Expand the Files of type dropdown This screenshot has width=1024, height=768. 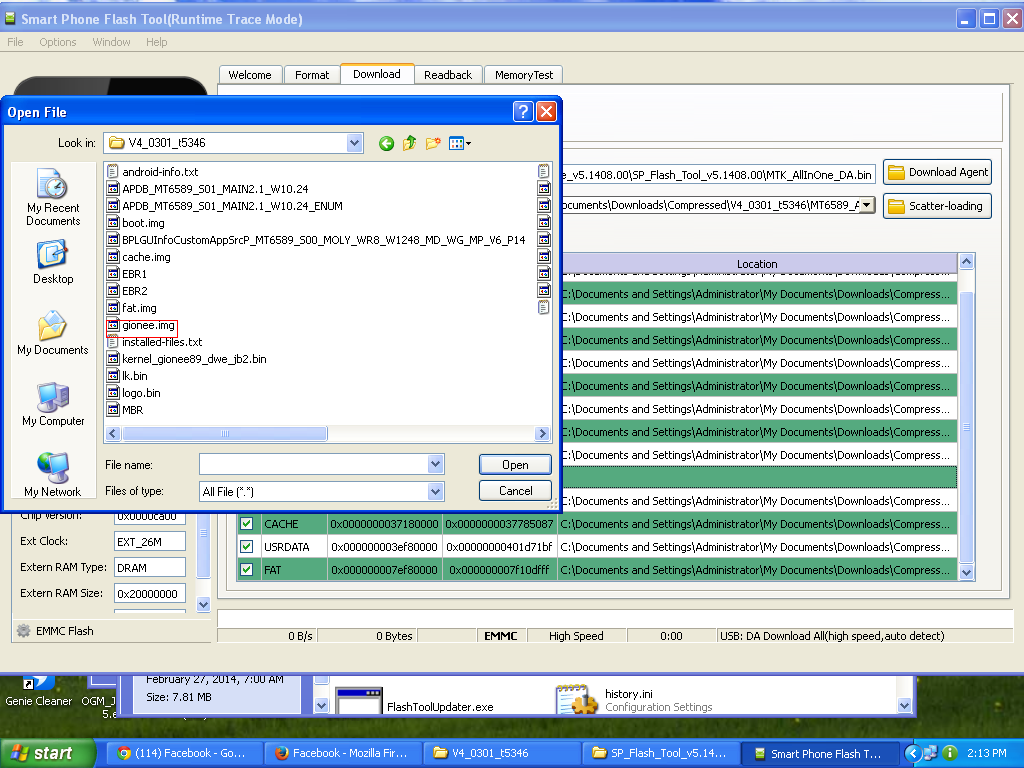point(435,491)
